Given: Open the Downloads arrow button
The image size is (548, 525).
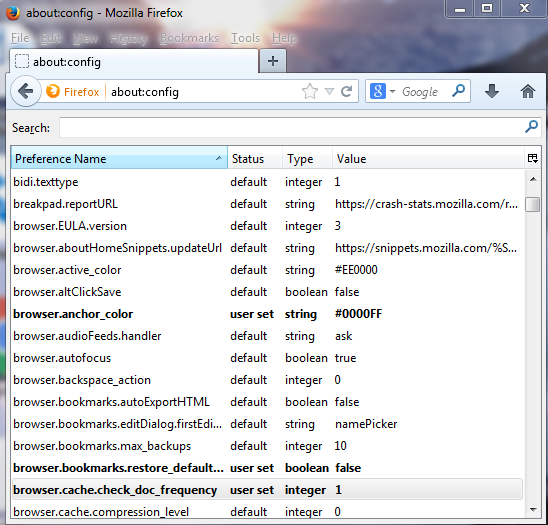Looking at the screenshot, I should click(492, 91).
